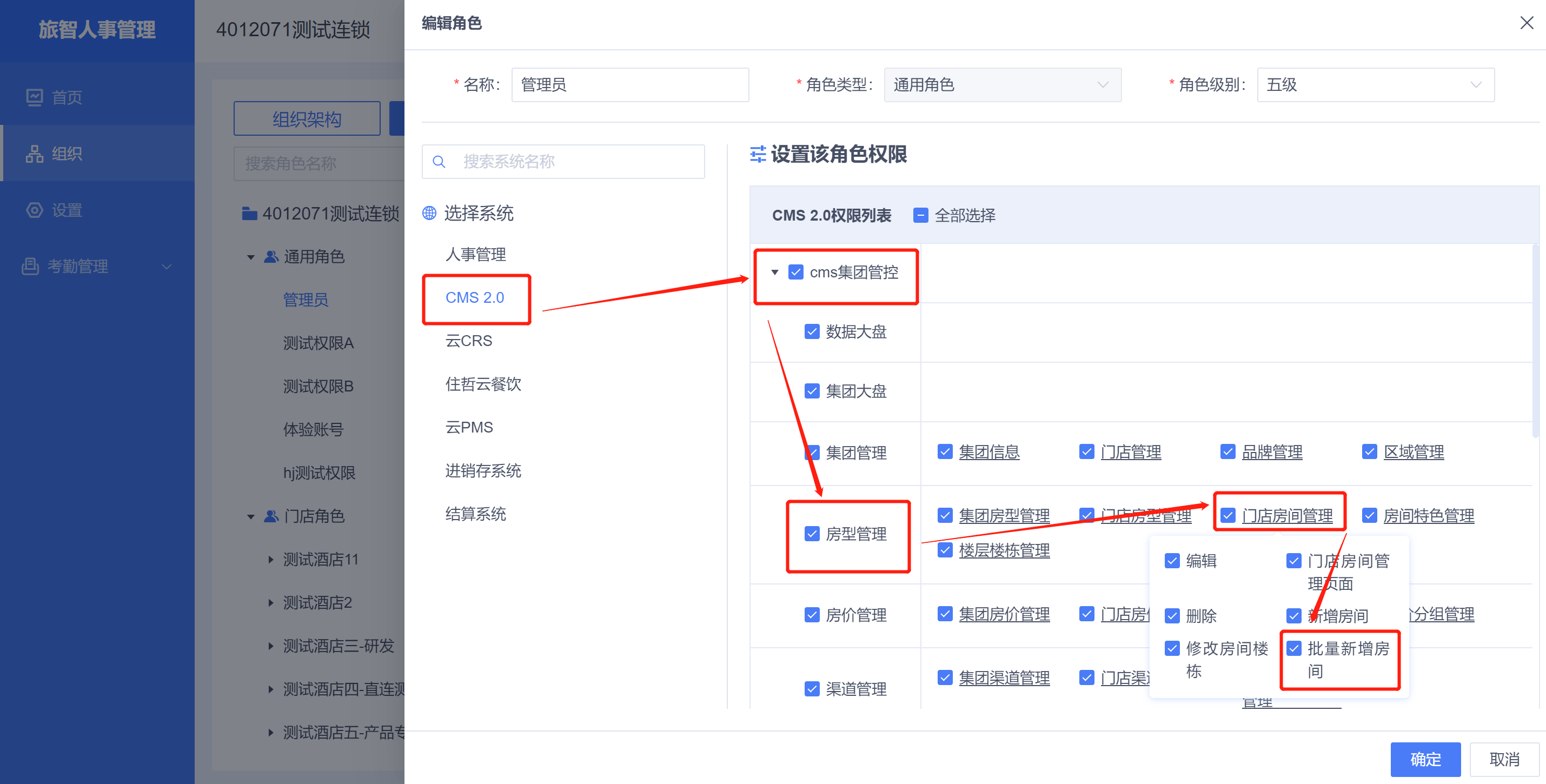Click the 名称 input field

[x=629, y=85]
